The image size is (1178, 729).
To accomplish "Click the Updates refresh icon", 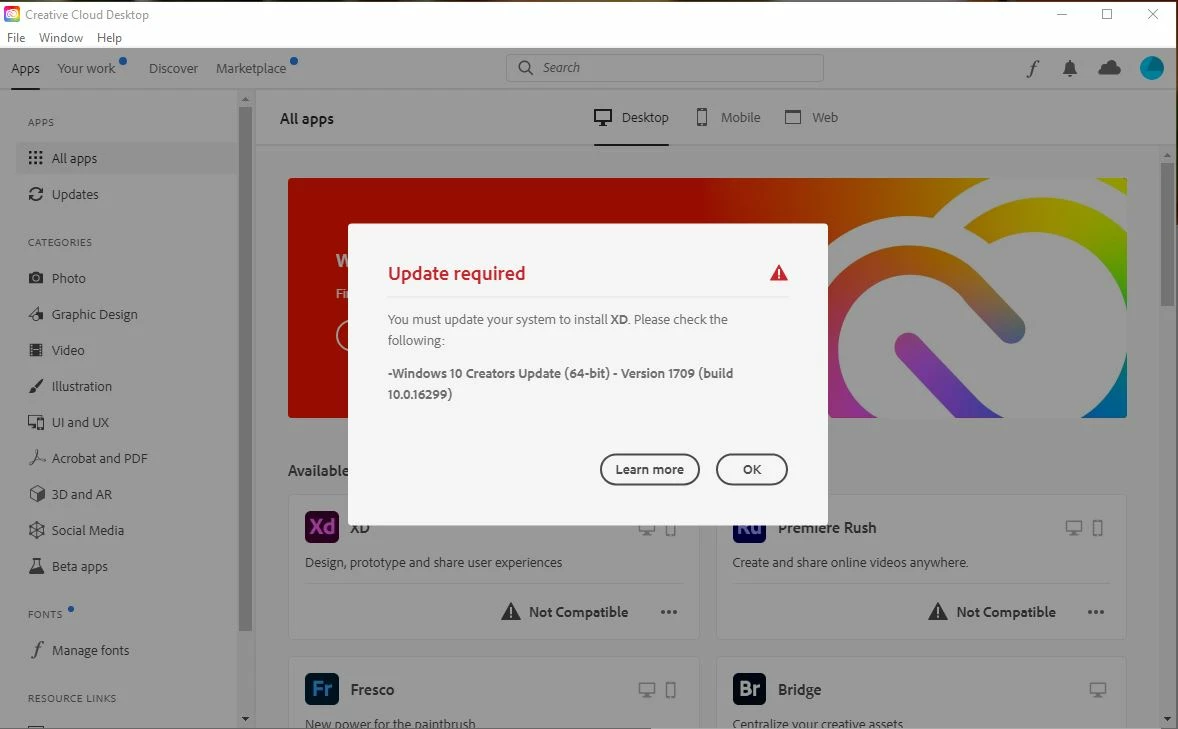I will [x=35, y=194].
